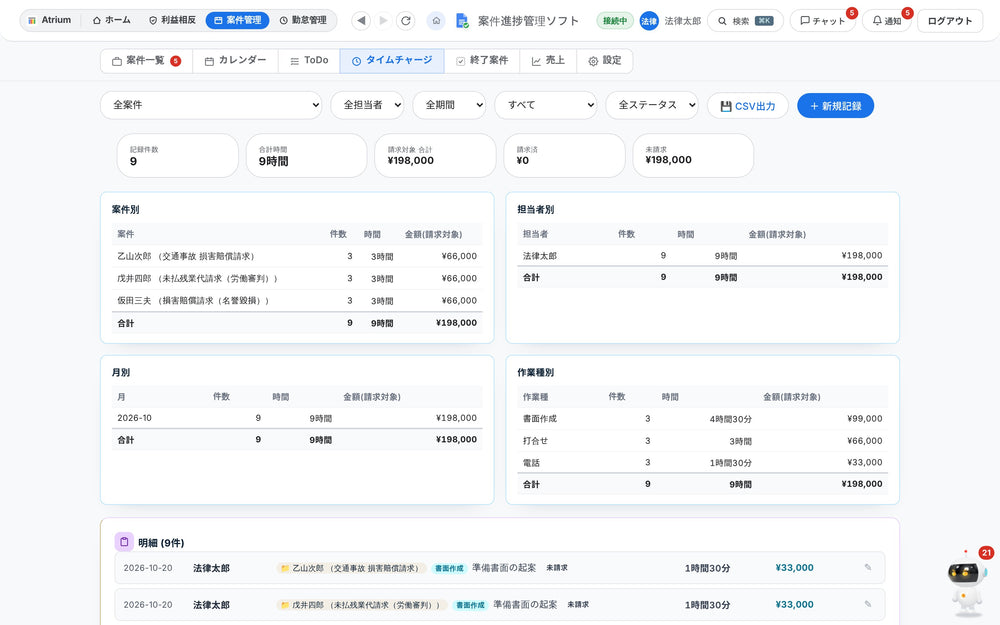Expand the 全ステータス dropdown

click(652, 105)
